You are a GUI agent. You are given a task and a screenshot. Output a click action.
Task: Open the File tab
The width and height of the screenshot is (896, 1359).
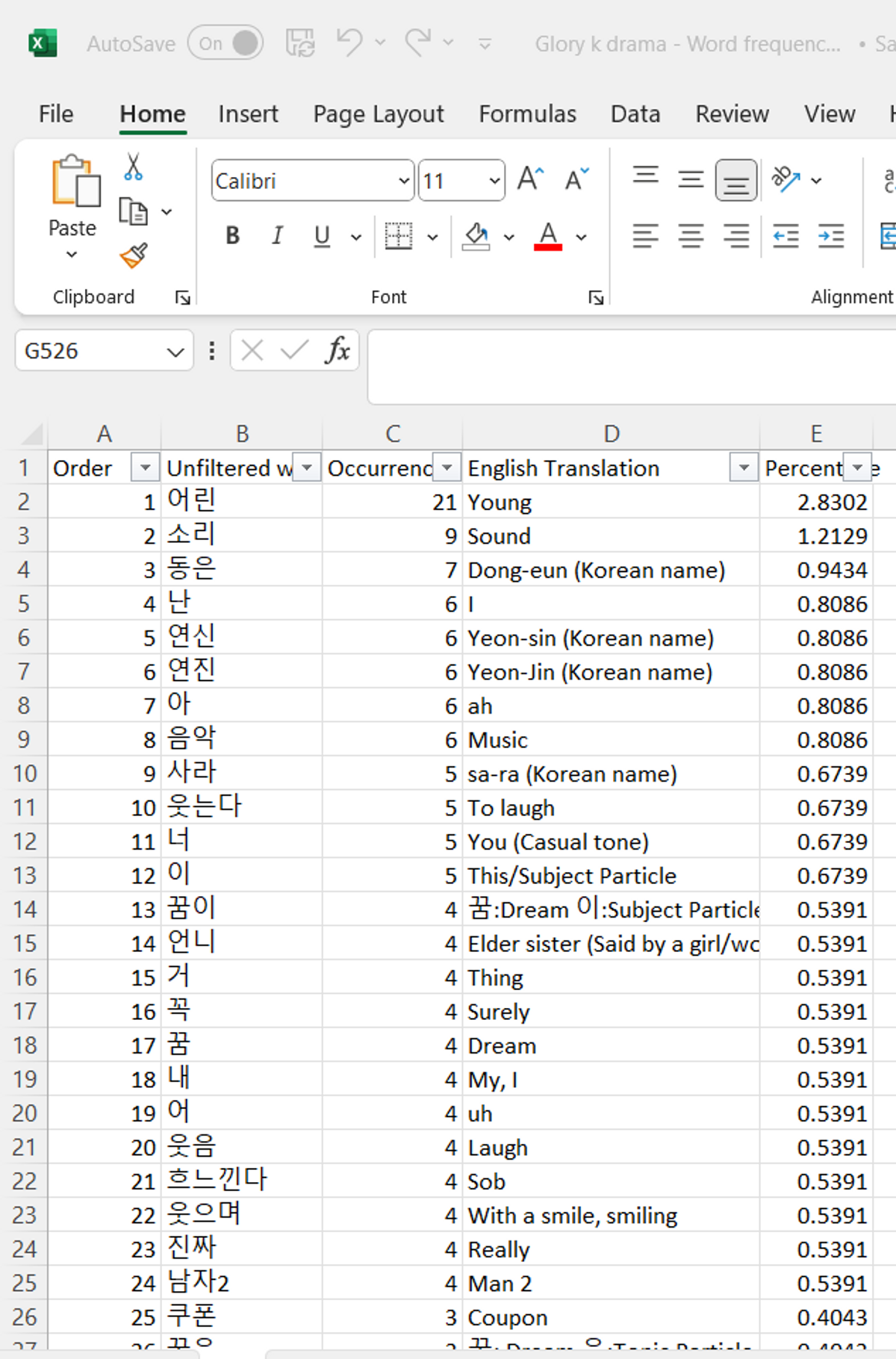tap(56, 113)
